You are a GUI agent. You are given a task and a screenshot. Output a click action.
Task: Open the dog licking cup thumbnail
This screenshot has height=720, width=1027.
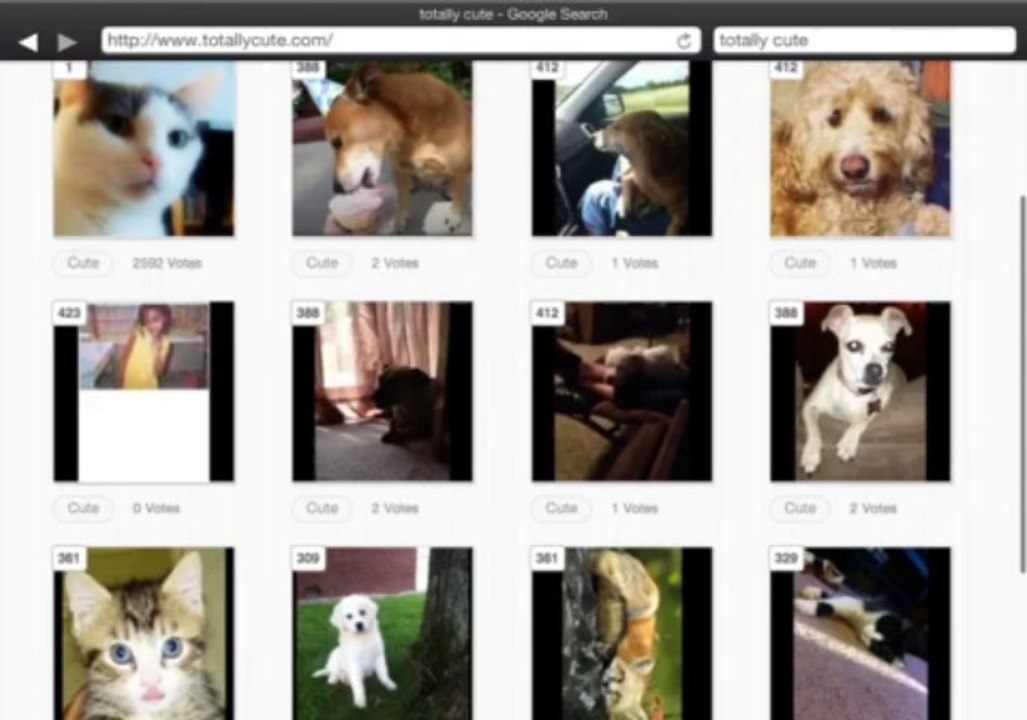click(382, 149)
